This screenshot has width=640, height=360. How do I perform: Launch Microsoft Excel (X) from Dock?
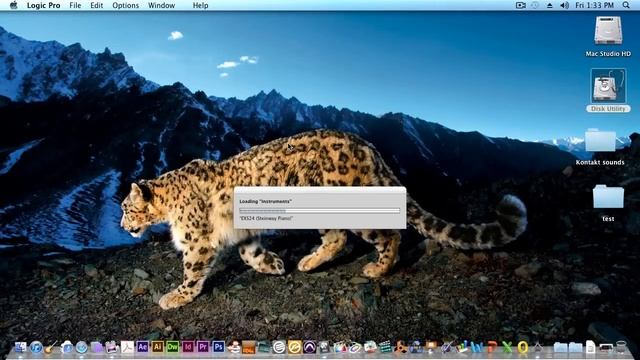click(507, 347)
